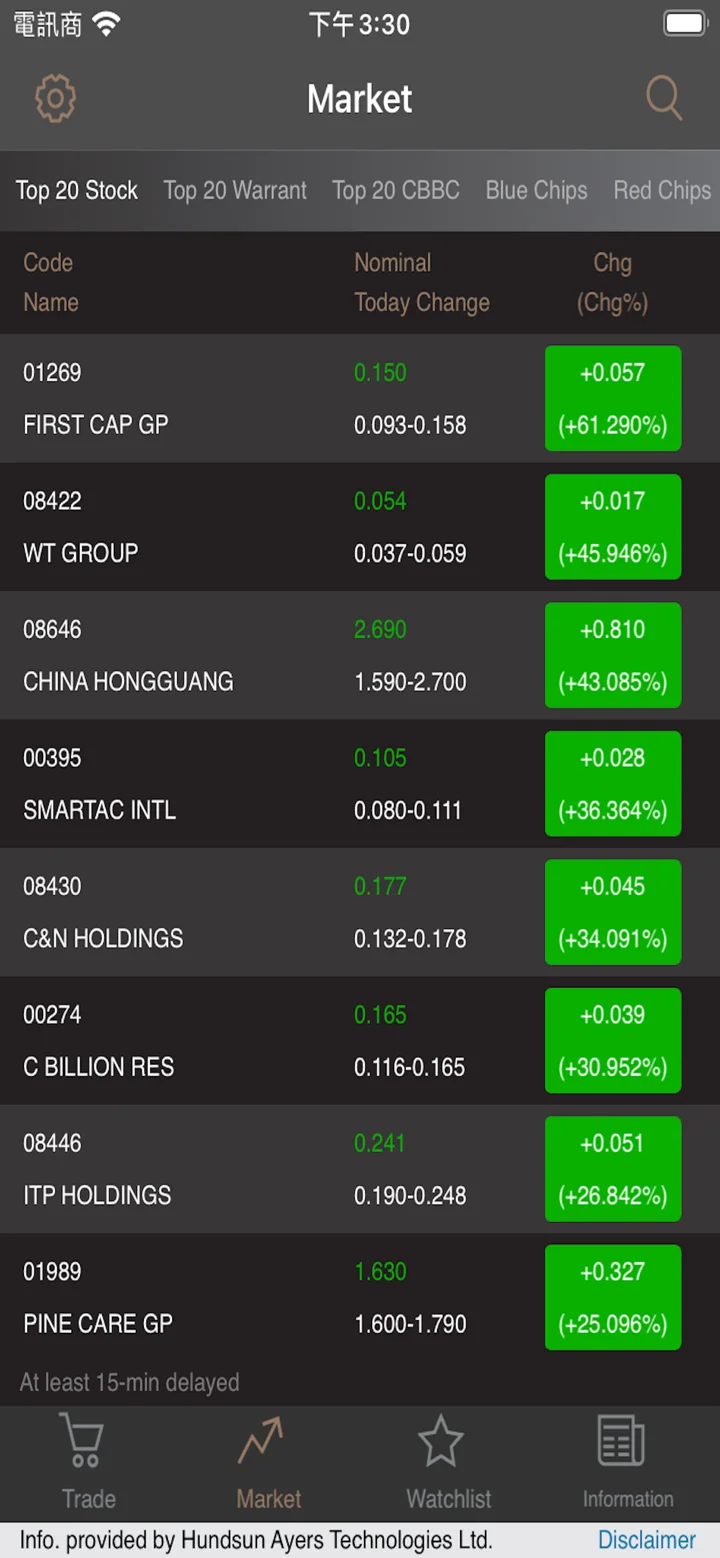Select the Market chart icon
The width and height of the screenshot is (720, 1558).
pyautogui.click(x=261, y=1441)
